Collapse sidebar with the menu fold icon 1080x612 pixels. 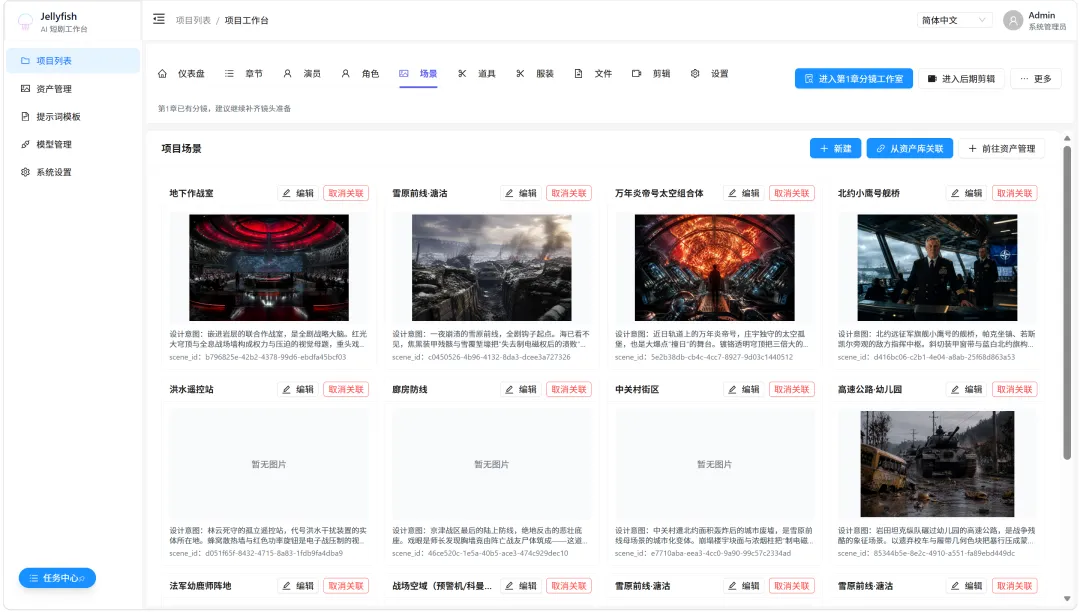(x=159, y=19)
